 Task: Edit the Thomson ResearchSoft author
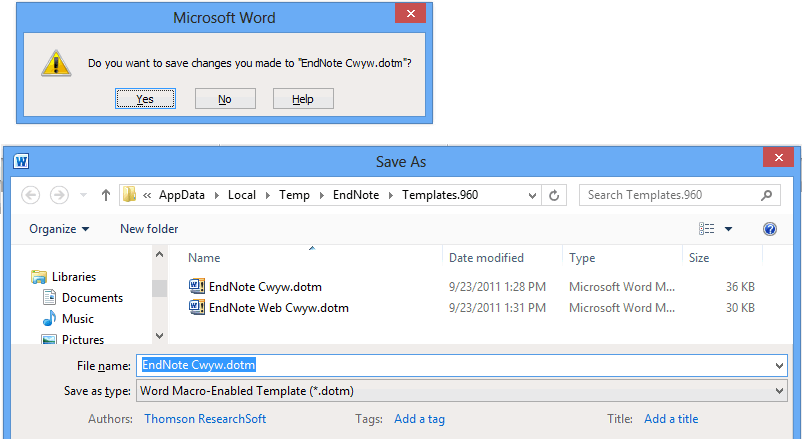tap(205, 419)
